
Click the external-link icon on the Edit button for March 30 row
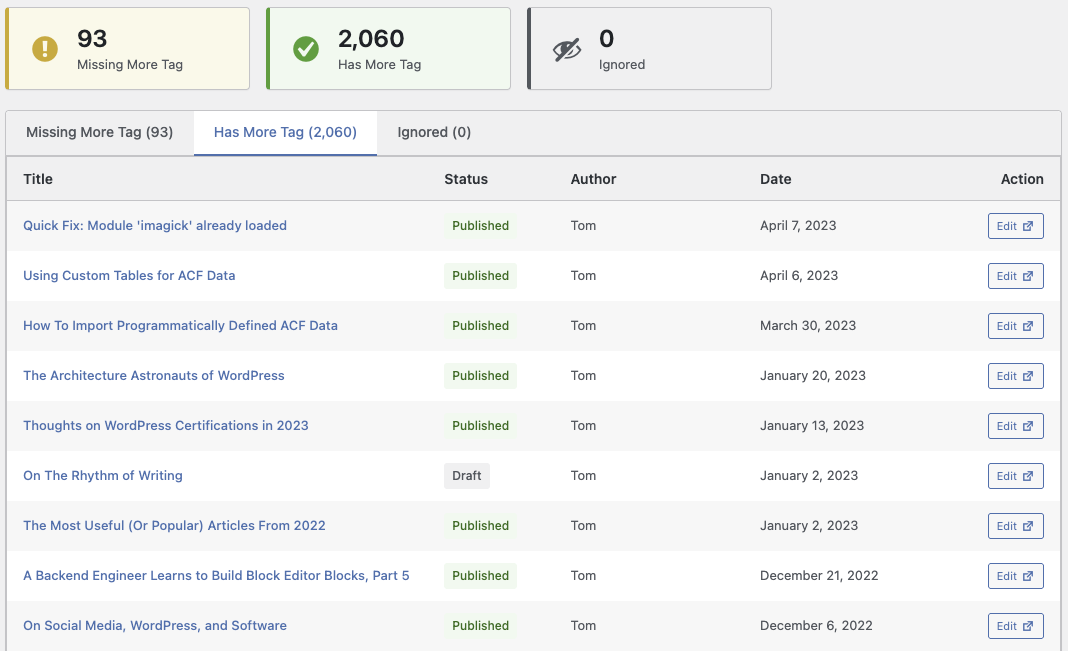click(1029, 326)
